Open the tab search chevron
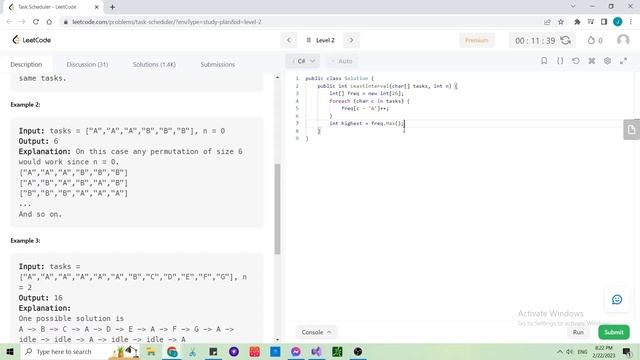The height and width of the screenshot is (360, 640). coord(573,6)
